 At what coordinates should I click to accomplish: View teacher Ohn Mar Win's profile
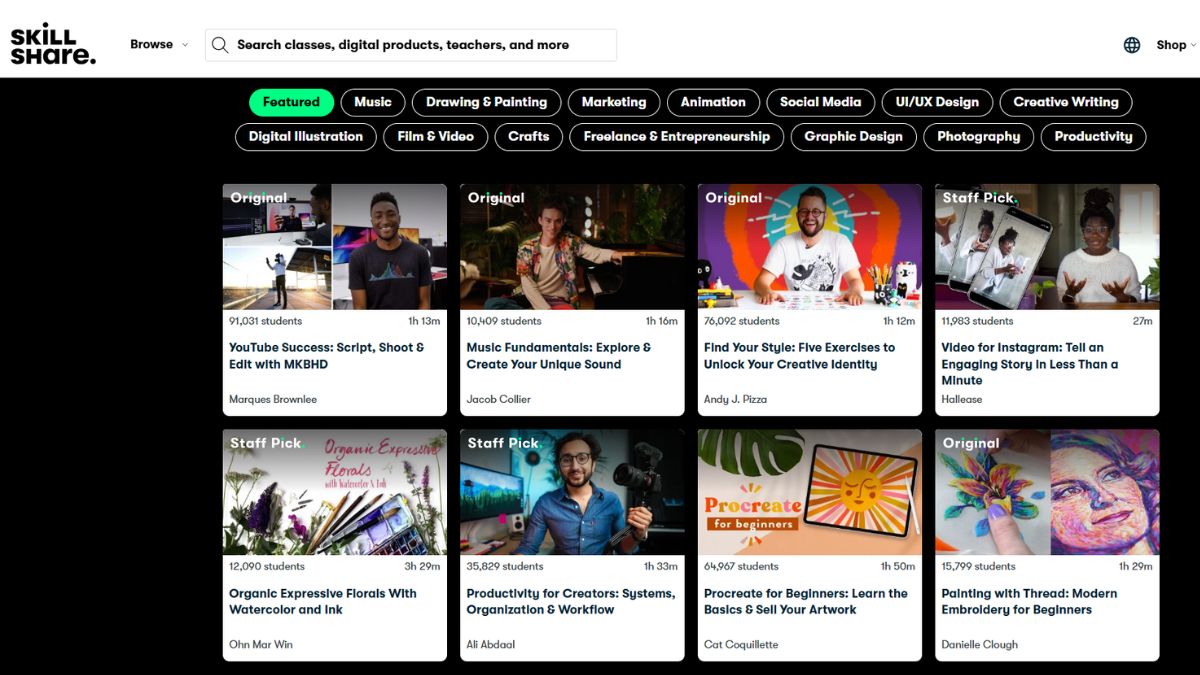[261, 645]
